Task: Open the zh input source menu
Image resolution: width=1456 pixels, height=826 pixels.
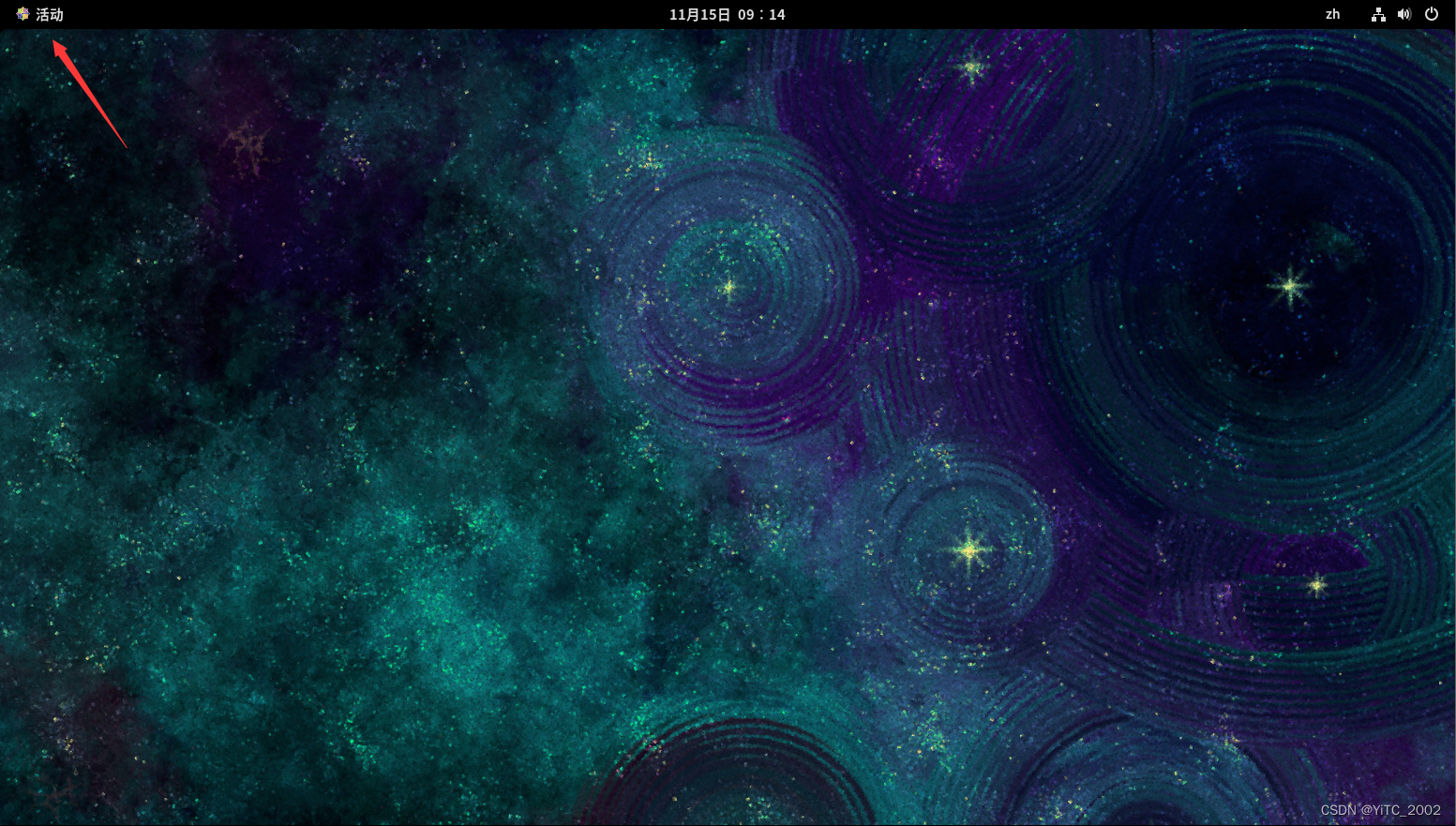Action: click(1332, 14)
